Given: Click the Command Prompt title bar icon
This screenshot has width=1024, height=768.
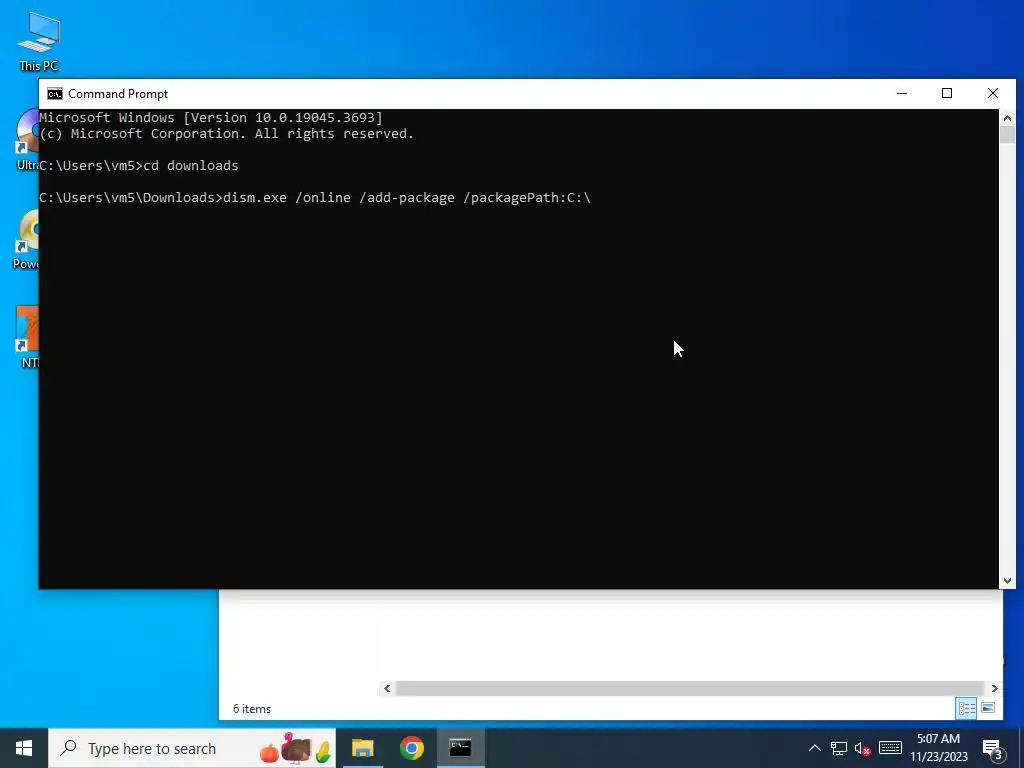Looking at the screenshot, I should click(55, 94).
